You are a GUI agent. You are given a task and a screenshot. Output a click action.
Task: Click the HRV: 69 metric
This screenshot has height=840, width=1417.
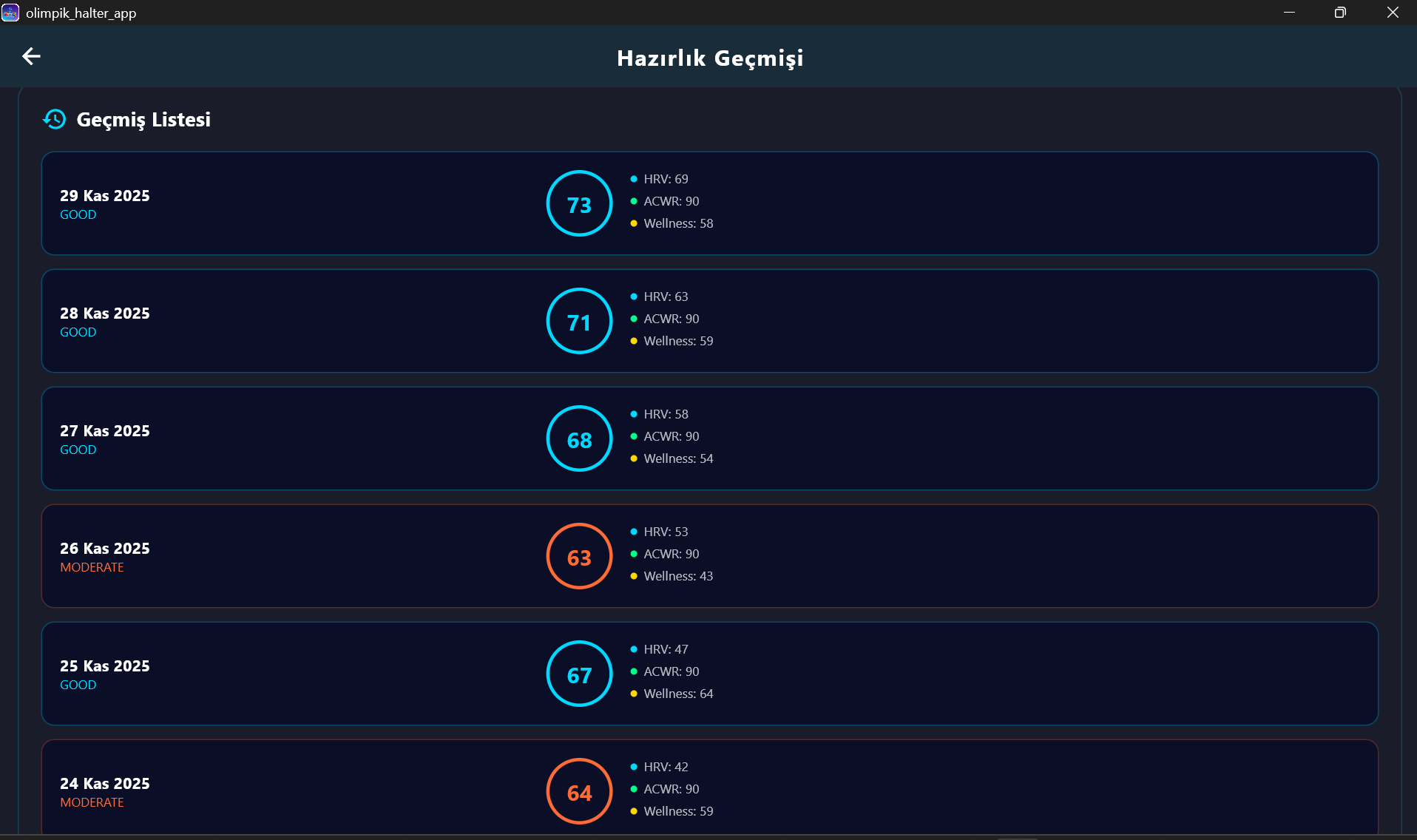tap(666, 179)
